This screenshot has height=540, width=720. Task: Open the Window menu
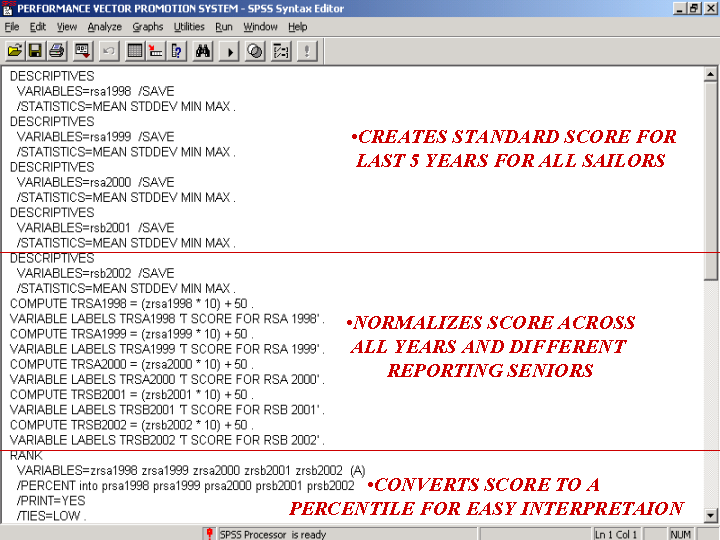(x=260, y=27)
